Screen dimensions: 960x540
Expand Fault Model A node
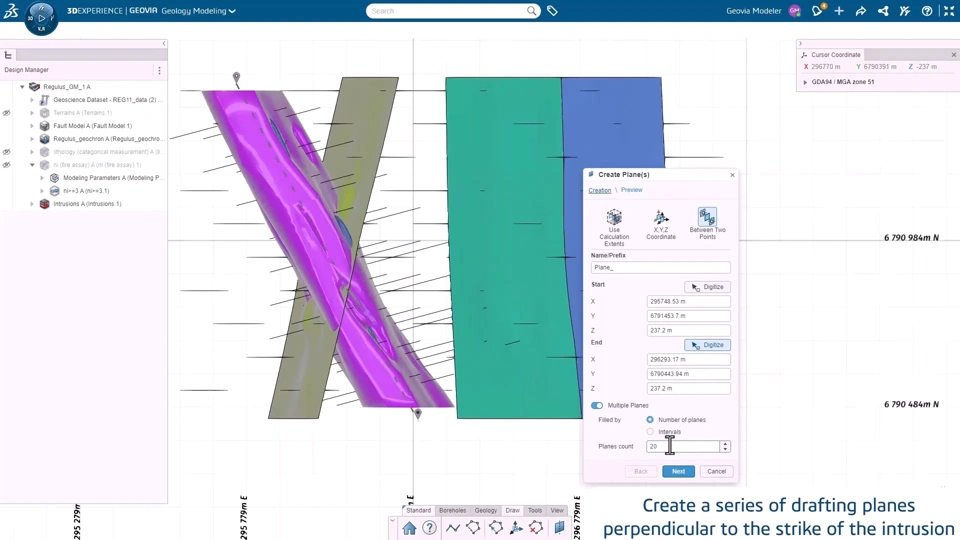tap(32, 126)
